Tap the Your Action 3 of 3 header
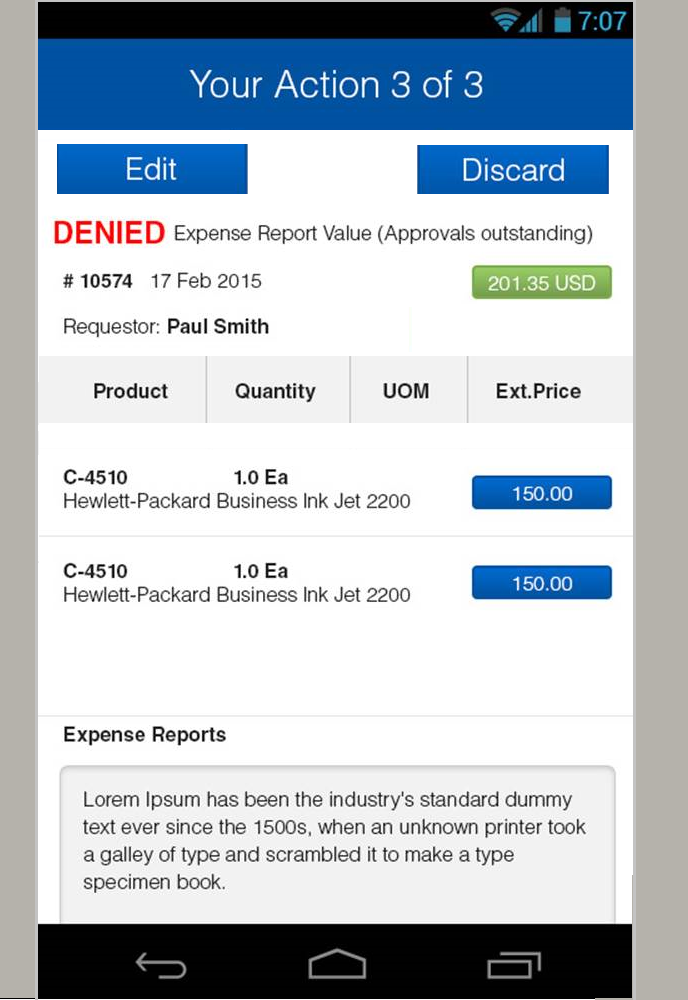 click(336, 85)
